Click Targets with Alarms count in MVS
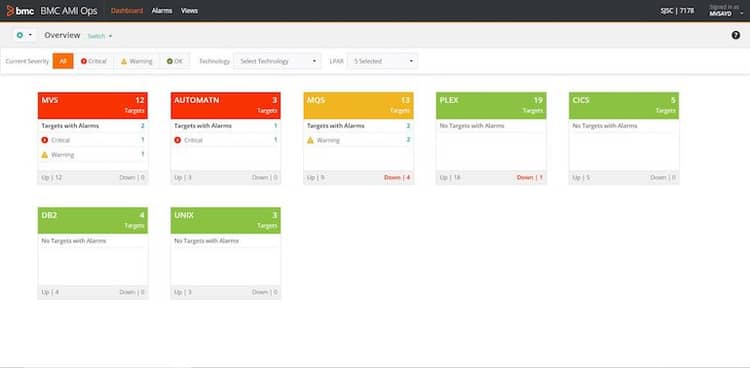The height and width of the screenshot is (368, 750). pos(143,125)
